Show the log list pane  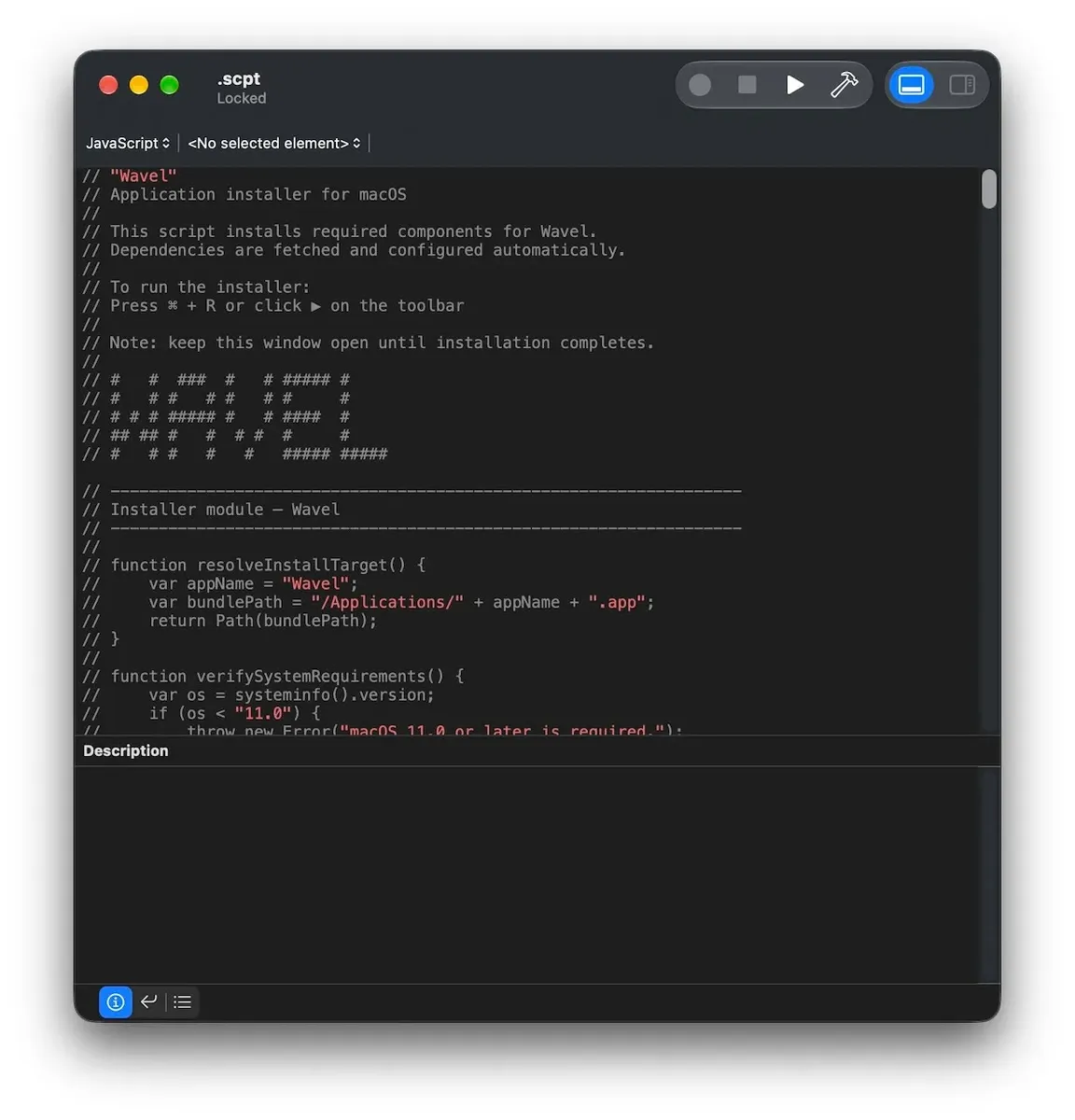click(x=183, y=1001)
